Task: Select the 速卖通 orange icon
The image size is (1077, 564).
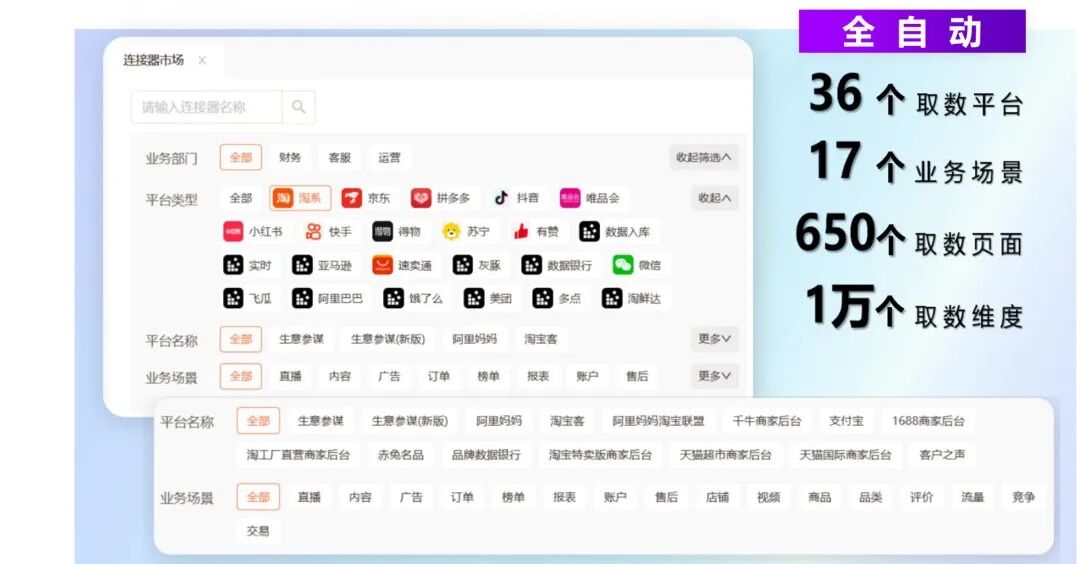Action: point(382,264)
